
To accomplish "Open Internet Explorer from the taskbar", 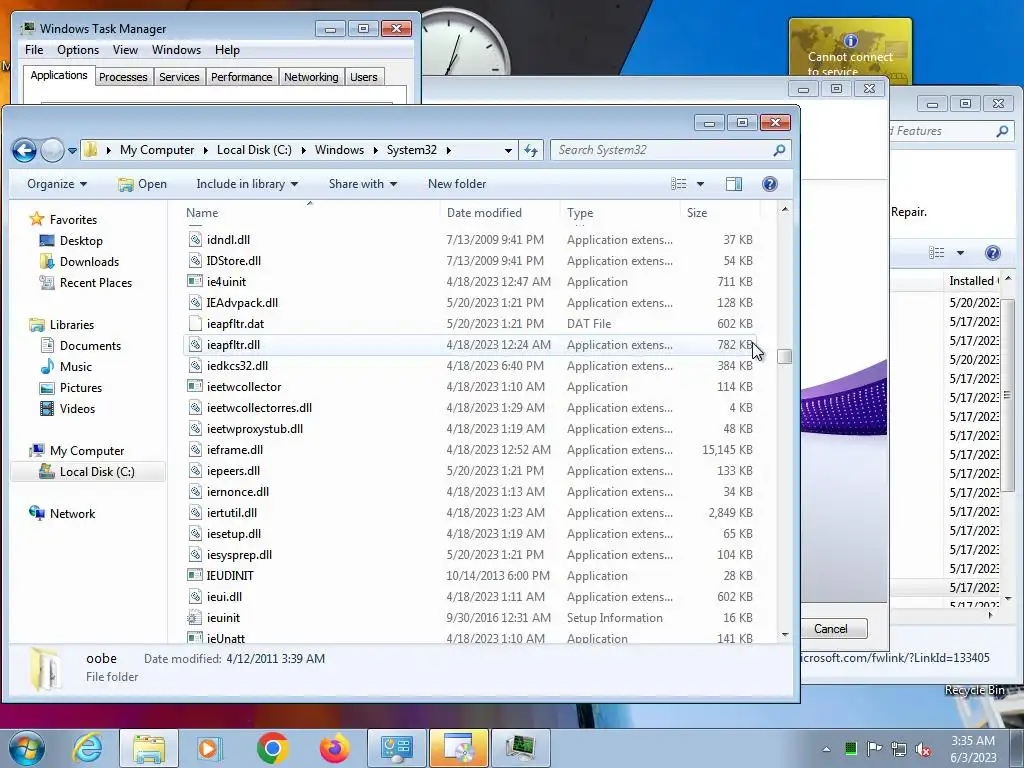I will coord(88,748).
